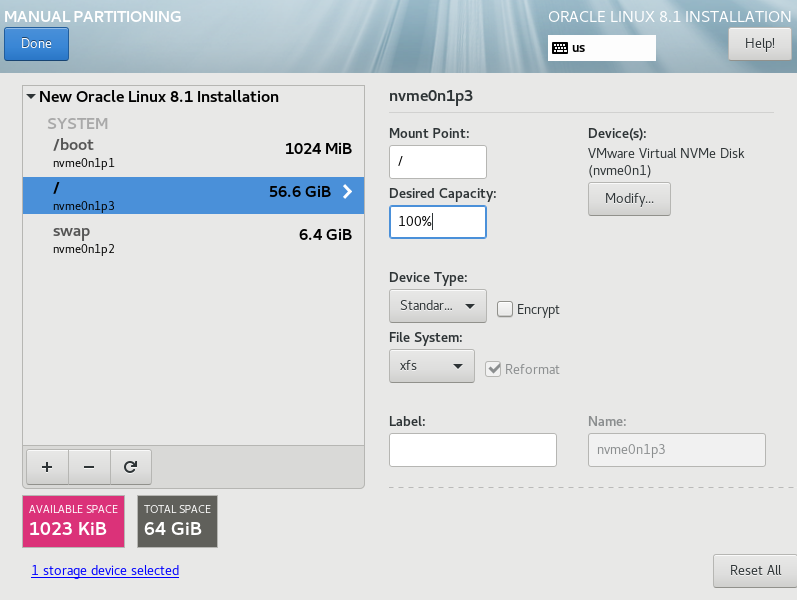Click the ORACLE LINUX 8.1 INSTALLATION title

[x=669, y=16]
